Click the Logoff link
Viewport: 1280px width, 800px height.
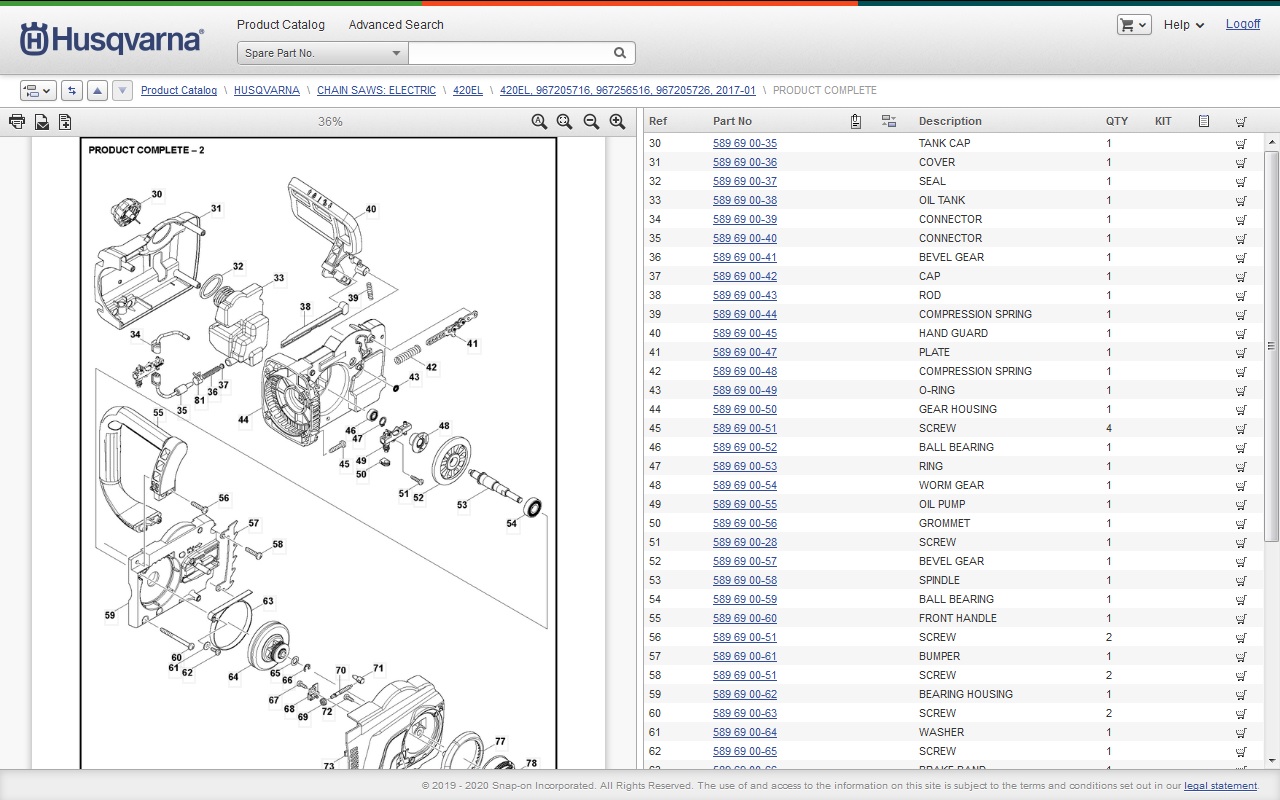click(1243, 24)
